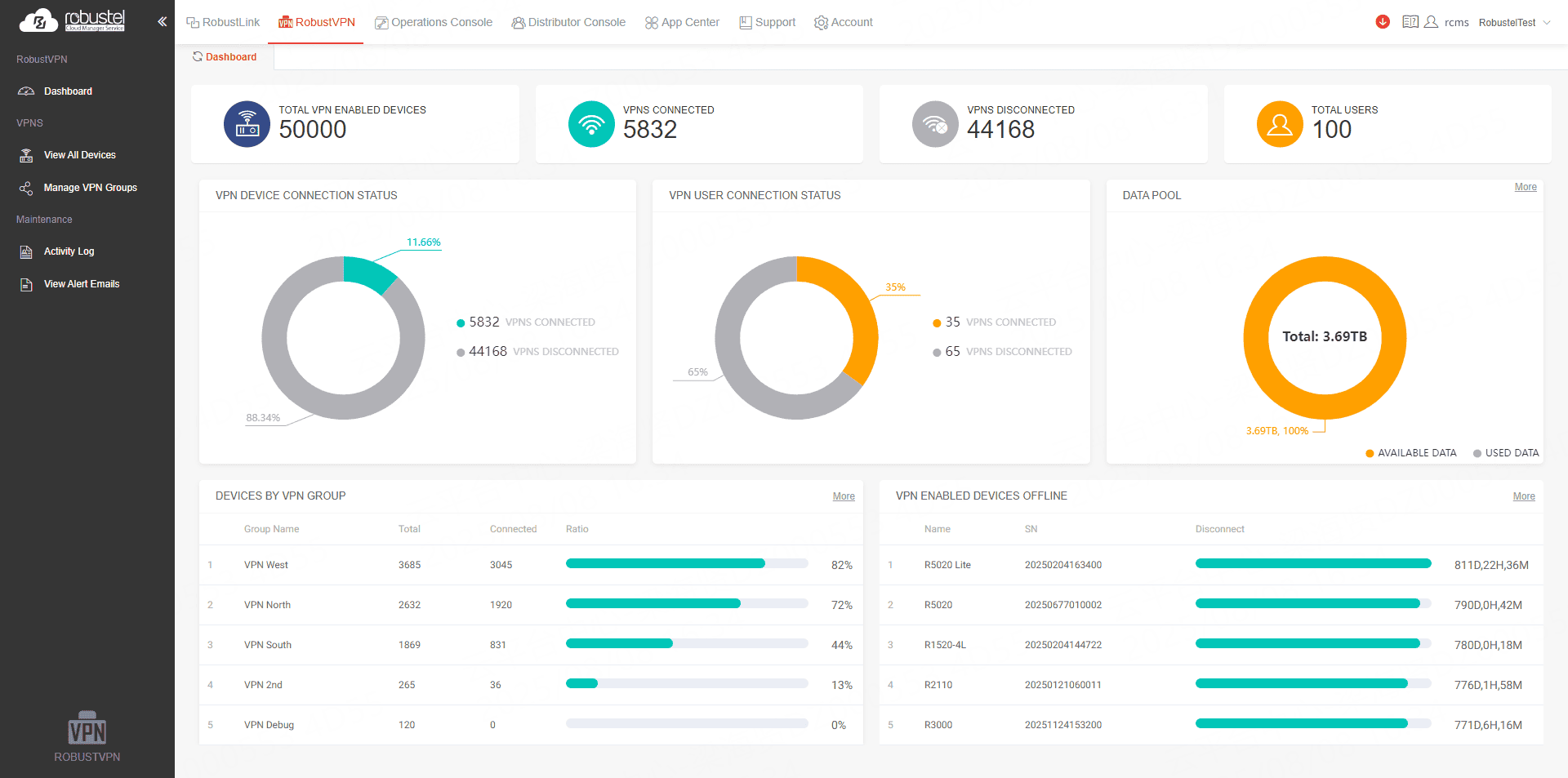The width and height of the screenshot is (1568, 778).
Task: Open the documentation book icon
Action: [x=1410, y=22]
